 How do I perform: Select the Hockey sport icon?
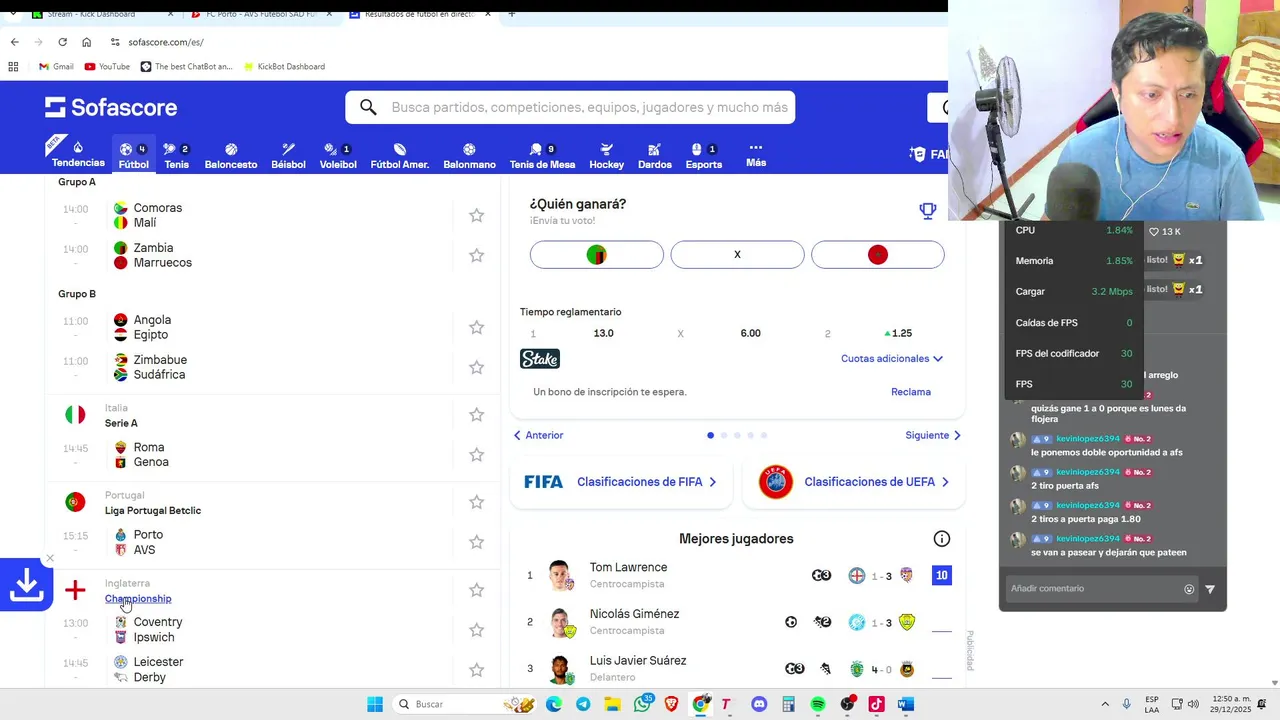[606, 155]
